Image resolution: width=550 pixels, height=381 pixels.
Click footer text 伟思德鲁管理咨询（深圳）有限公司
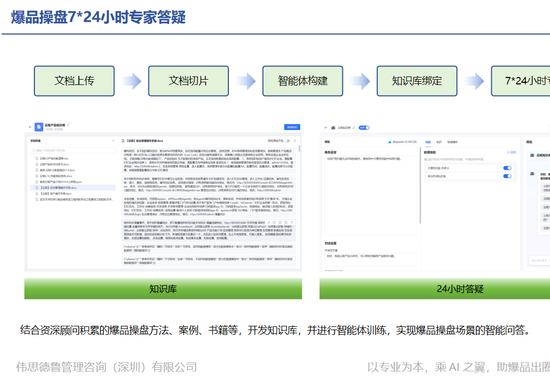tap(107, 367)
